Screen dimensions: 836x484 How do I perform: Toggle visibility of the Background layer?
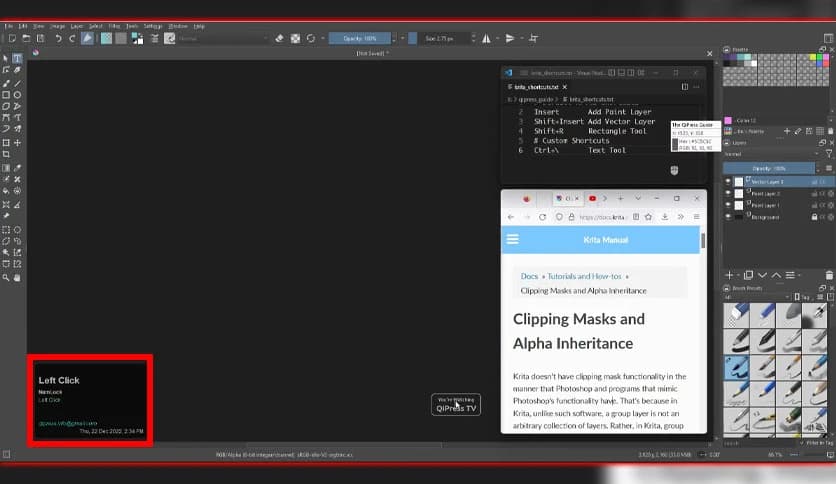tap(728, 216)
